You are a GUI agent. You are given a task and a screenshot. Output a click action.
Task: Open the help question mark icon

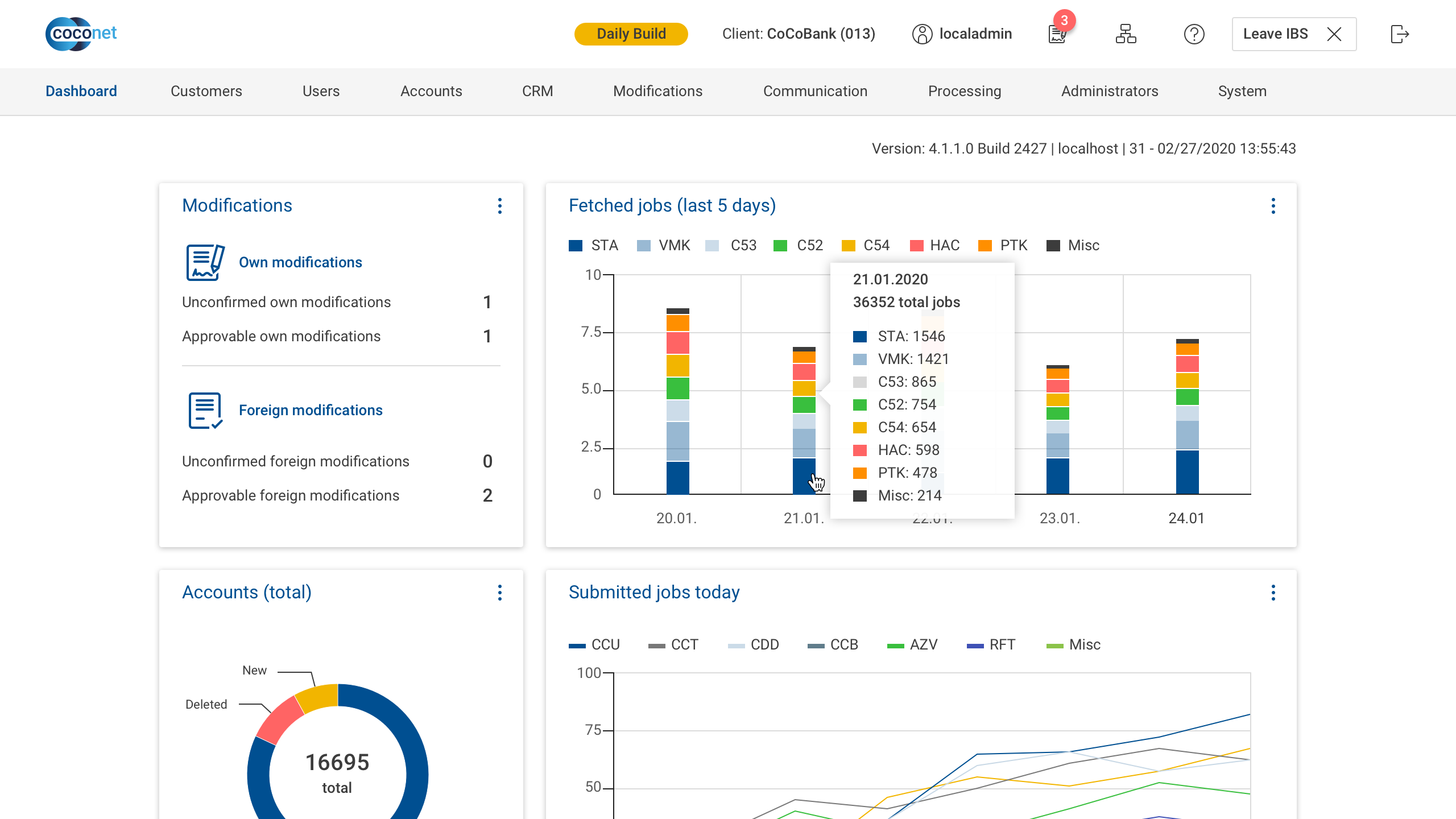tap(1194, 34)
